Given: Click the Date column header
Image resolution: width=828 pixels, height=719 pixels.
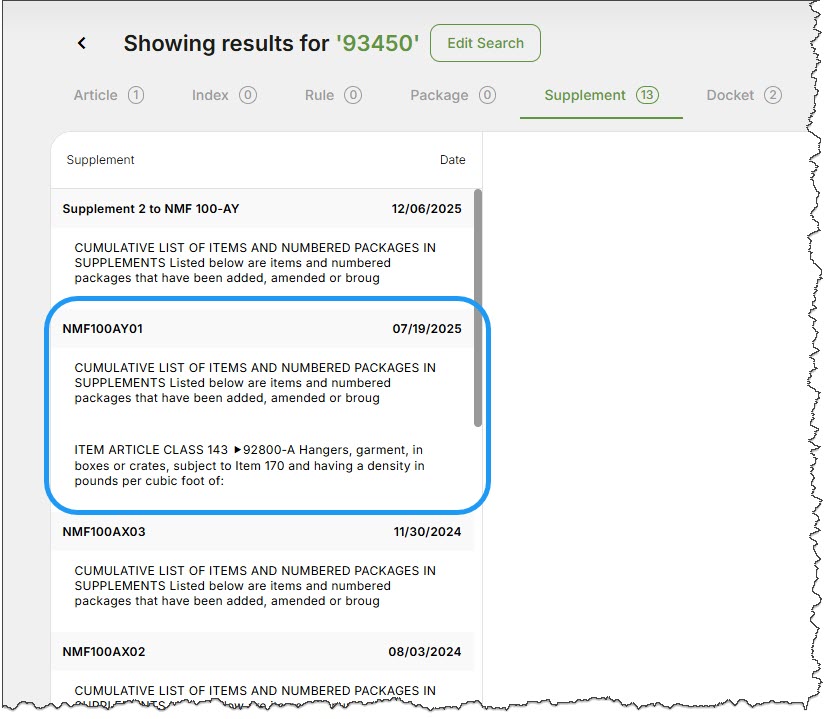Looking at the screenshot, I should click(x=452, y=160).
